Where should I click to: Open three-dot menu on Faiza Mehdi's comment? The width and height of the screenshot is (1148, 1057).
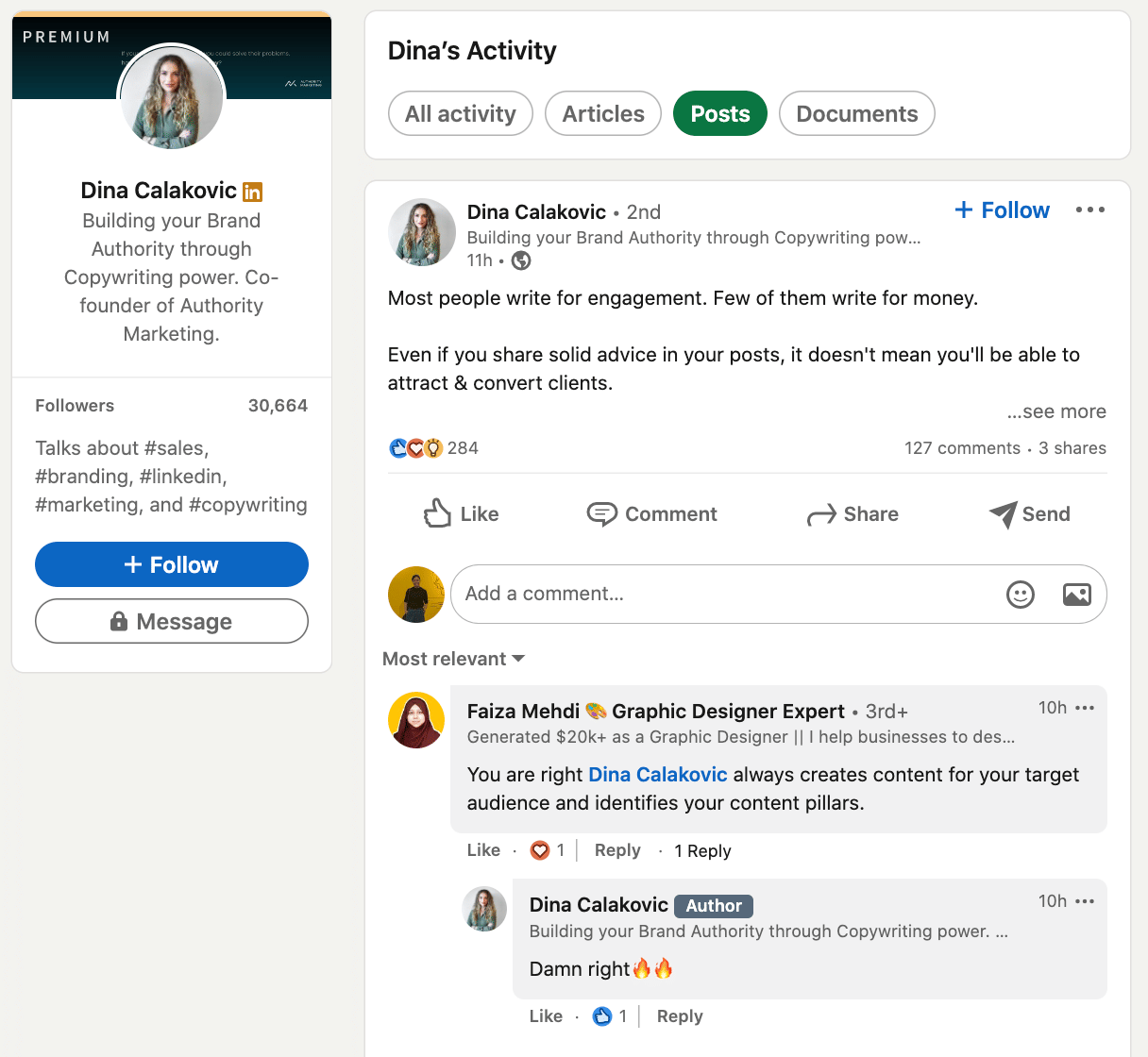pyautogui.click(x=1085, y=708)
